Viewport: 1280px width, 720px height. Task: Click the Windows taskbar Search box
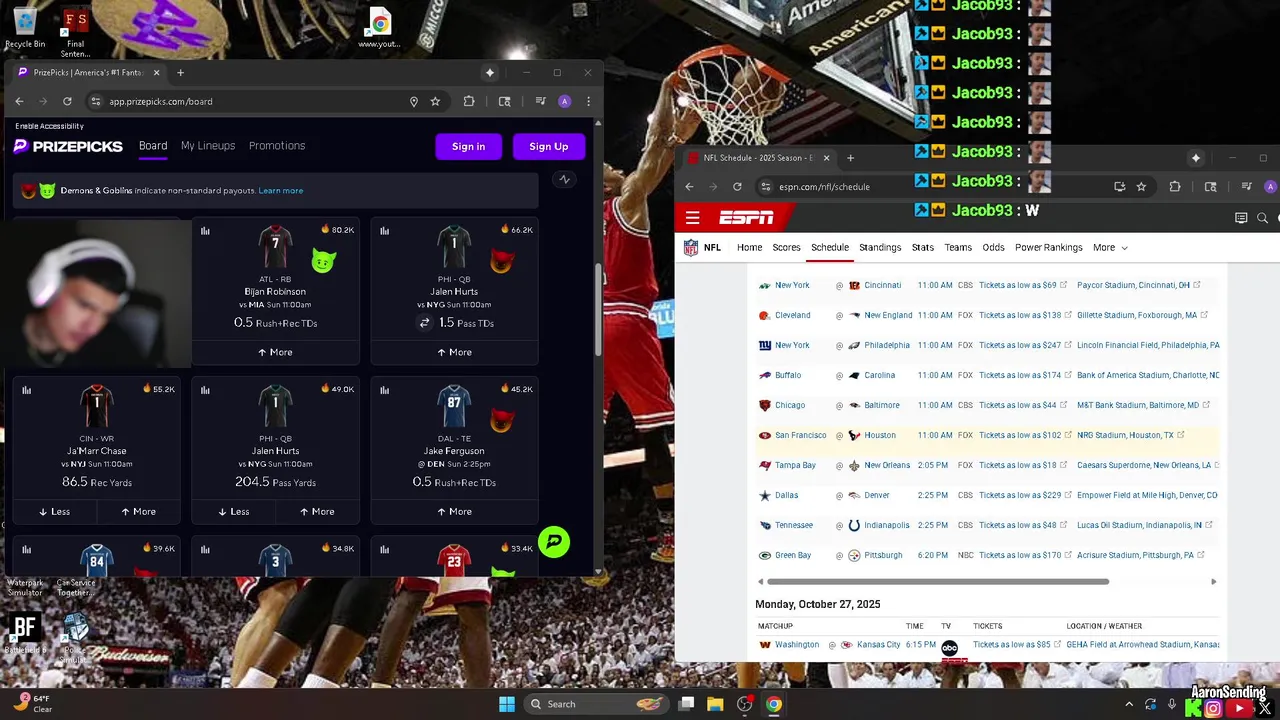pyautogui.click(x=596, y=704)
